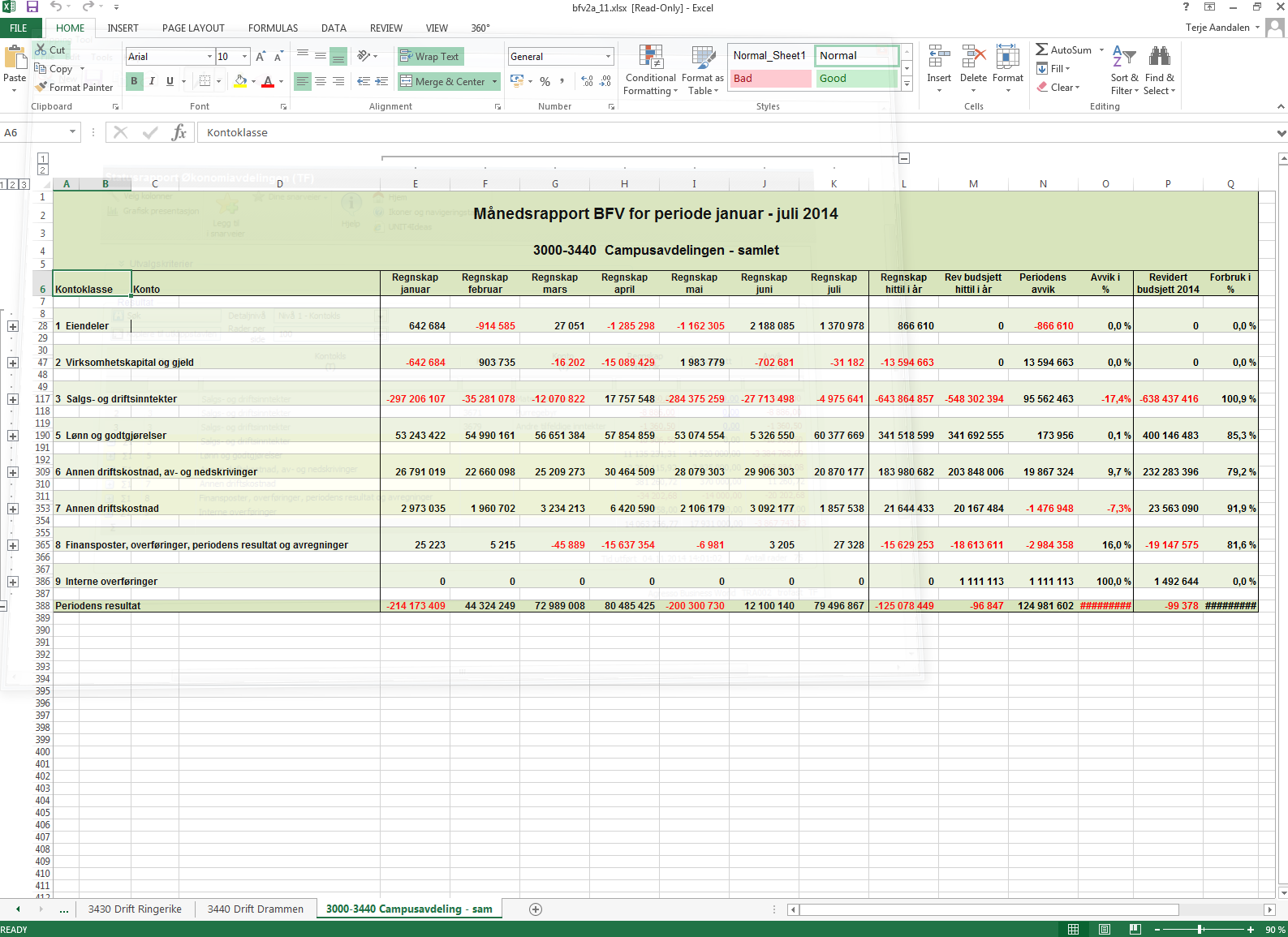This screenshot has width=1288, height=937.
Task: Click Delete cells icon
Action: tap(973, 58)
